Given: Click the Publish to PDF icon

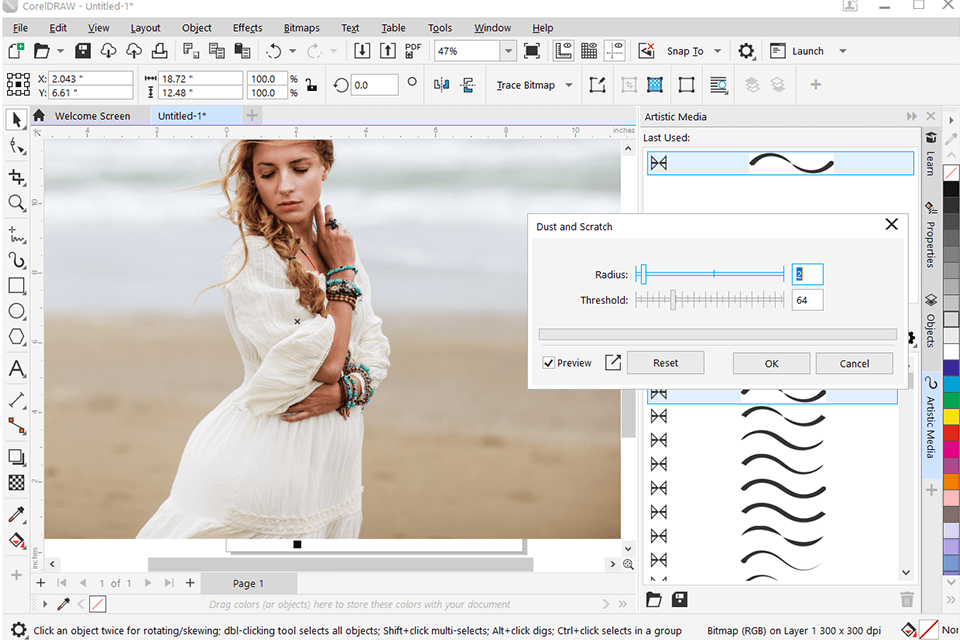Looking at the screenshot, I should point(412,51).
